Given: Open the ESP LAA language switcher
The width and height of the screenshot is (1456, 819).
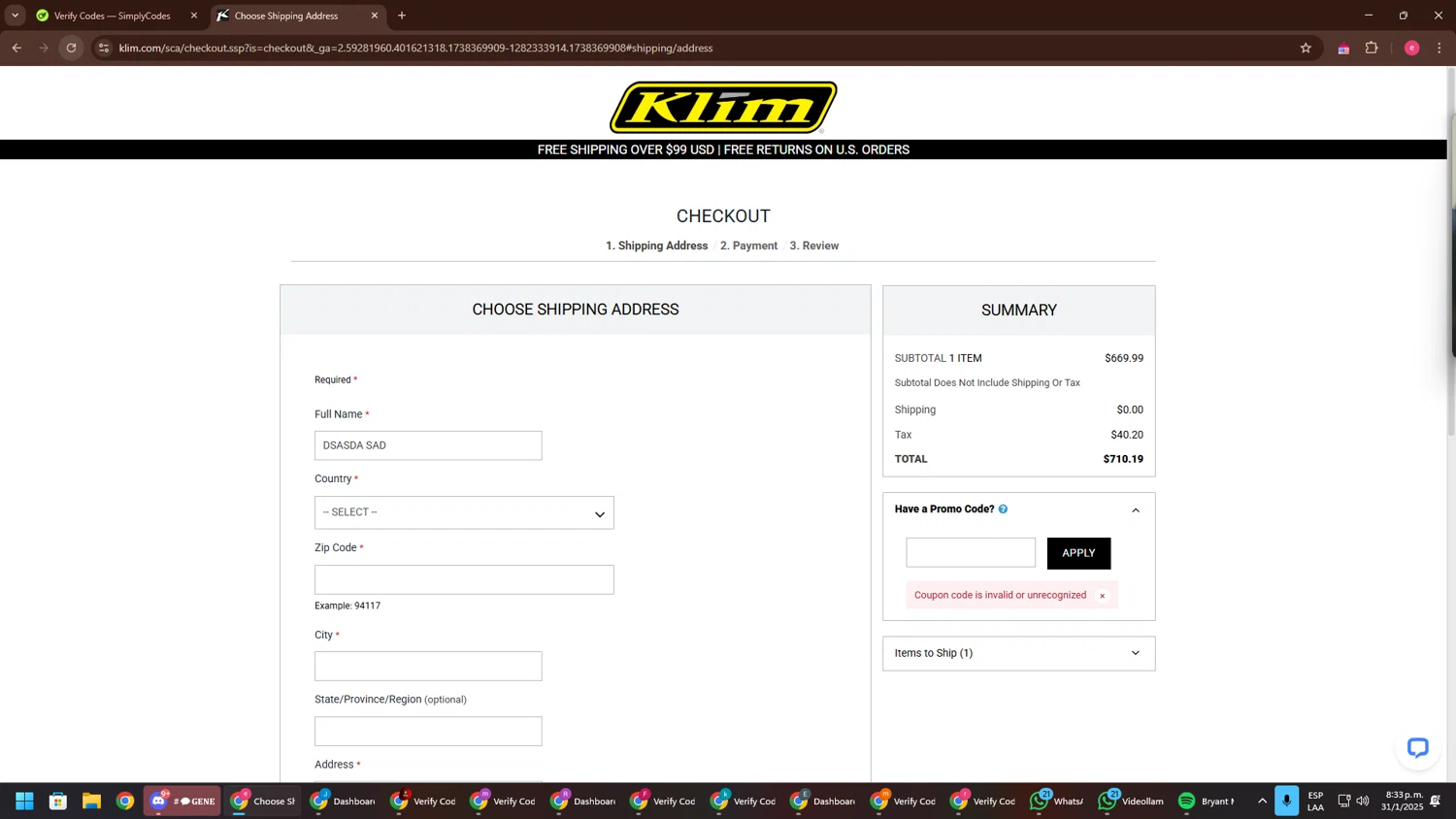Looking at the screenshot, I should [x=1315, y=802].
